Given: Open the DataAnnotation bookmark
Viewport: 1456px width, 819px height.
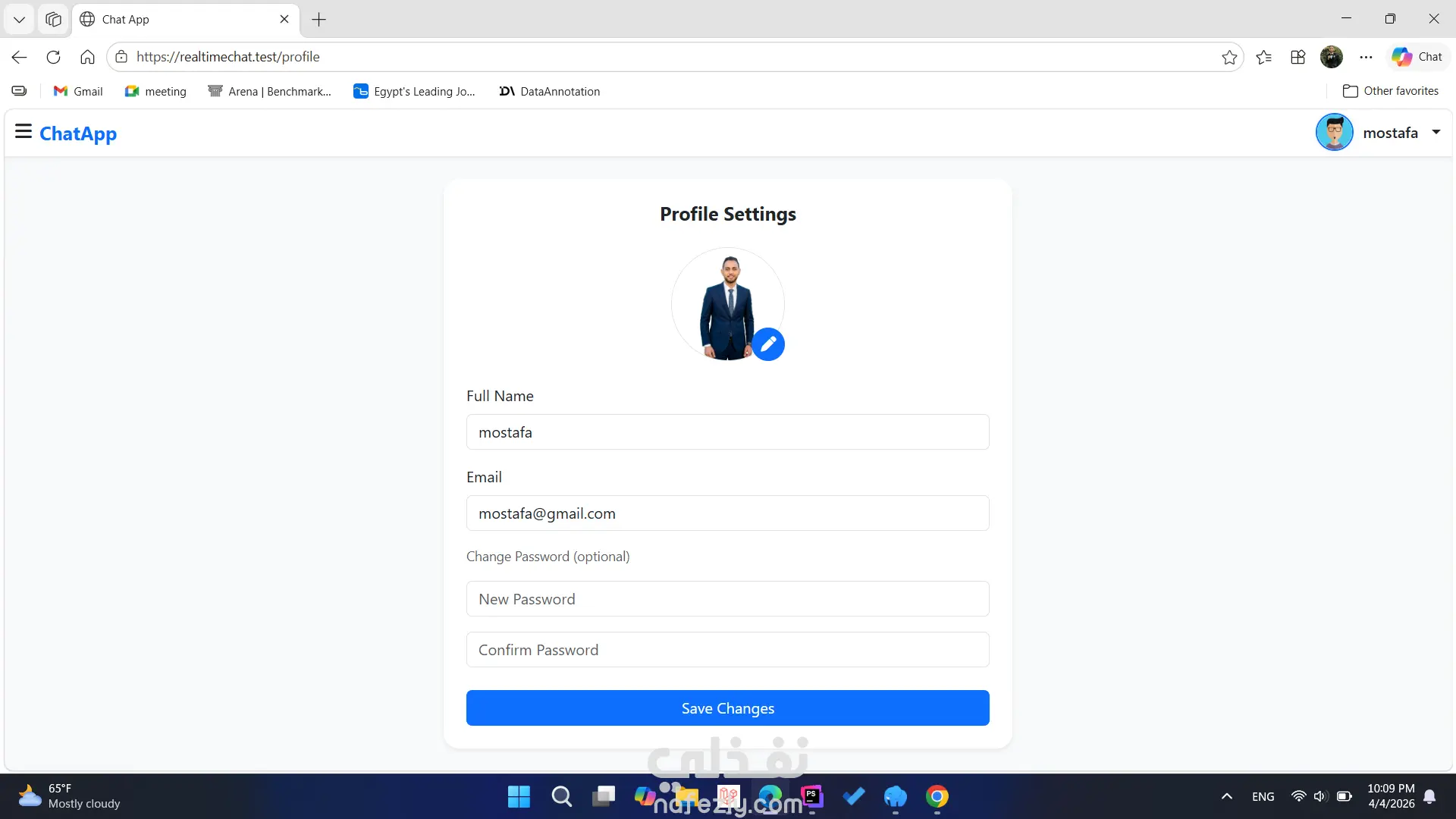Looking at the screenshot, I should pos(550,91).
